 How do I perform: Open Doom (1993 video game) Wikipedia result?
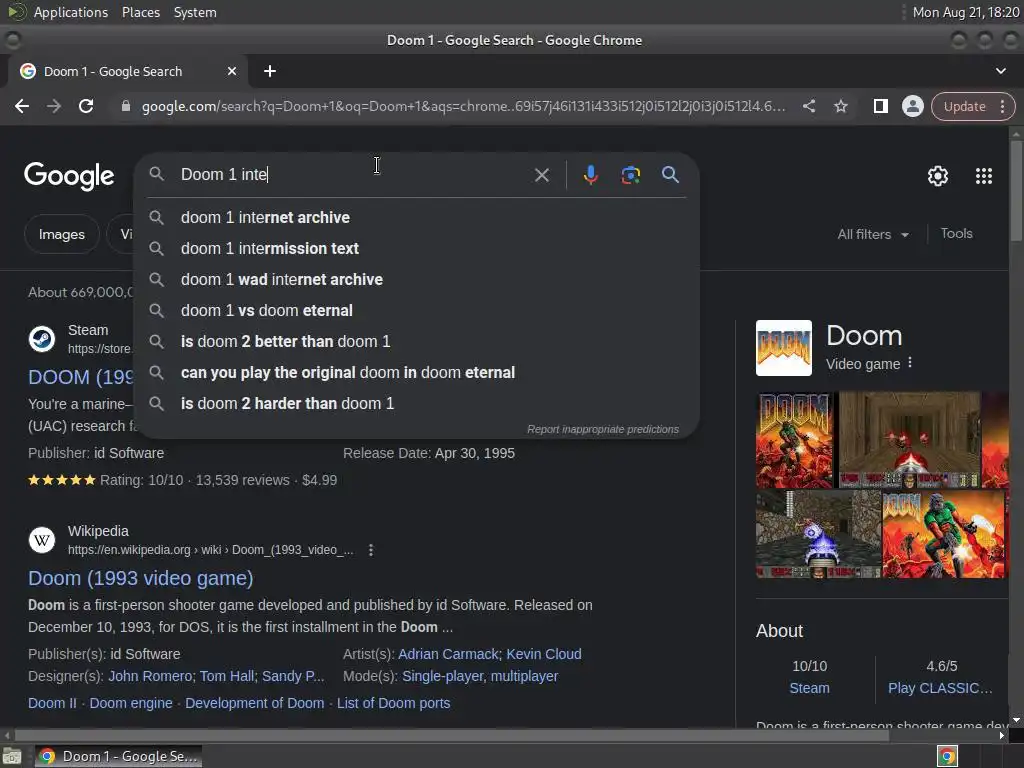pyautogui.click(x=140, y=578)
